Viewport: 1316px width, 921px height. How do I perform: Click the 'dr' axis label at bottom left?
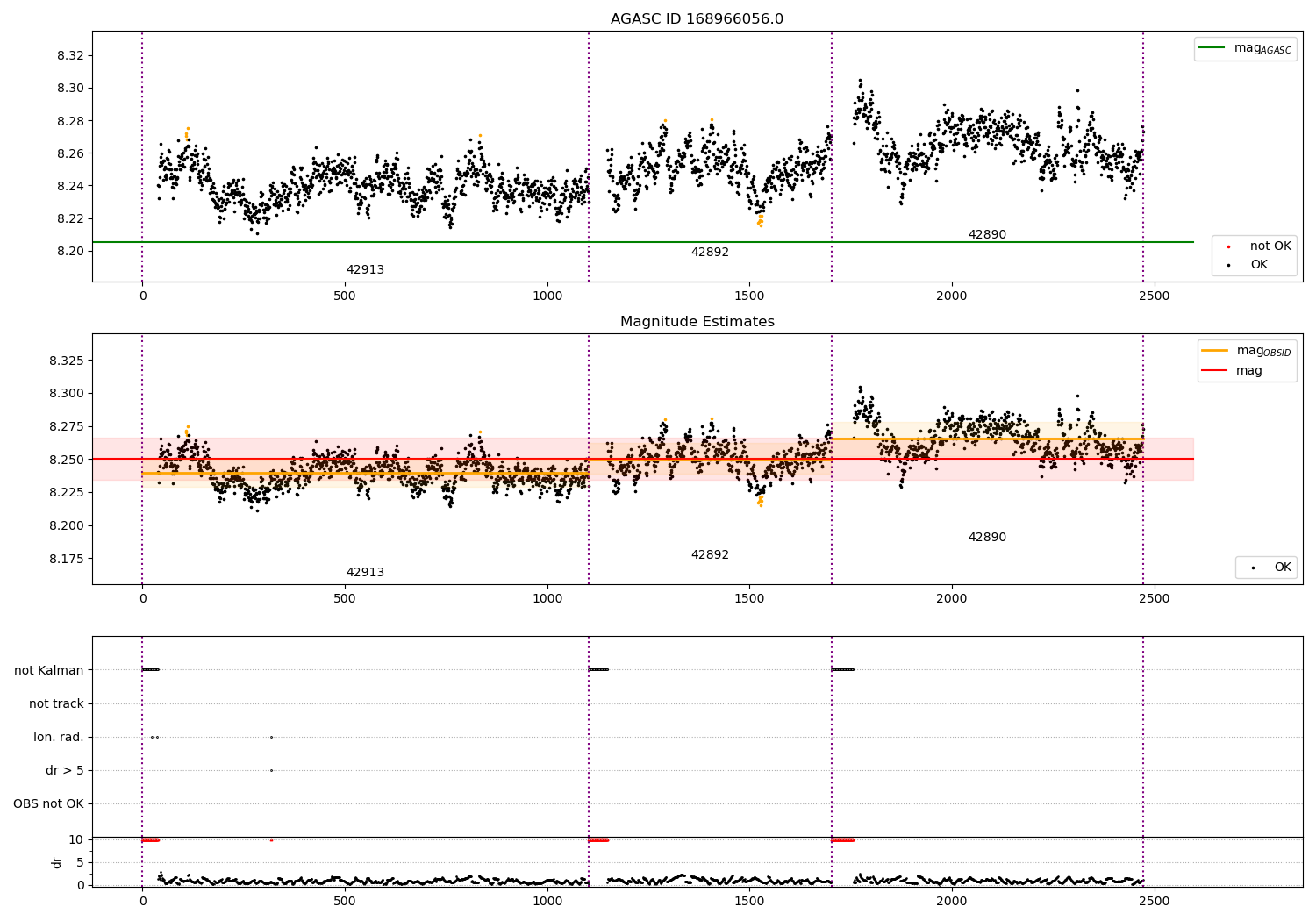click(x=57, y=862)
